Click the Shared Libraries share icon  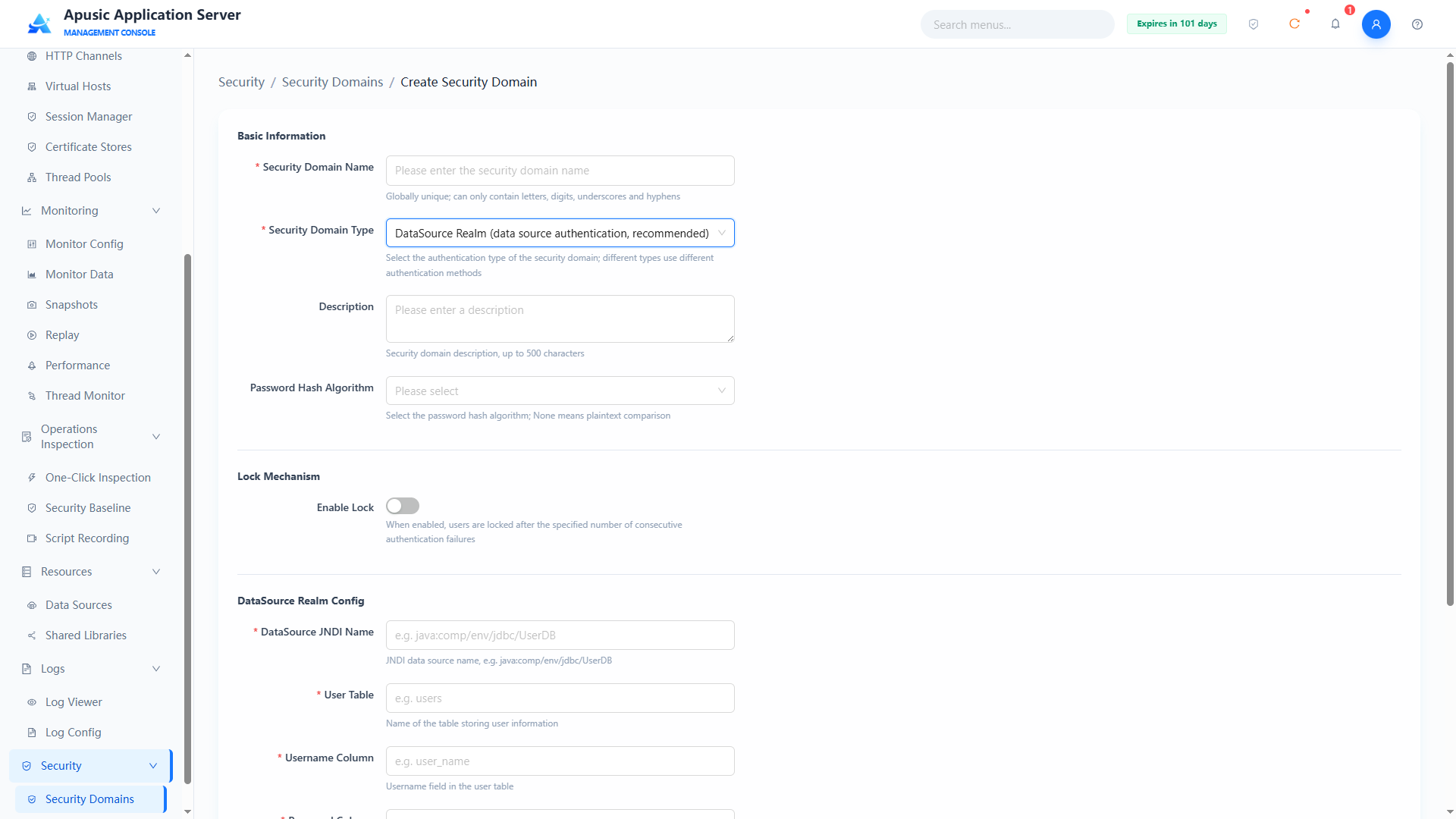[x=32, y=635]
